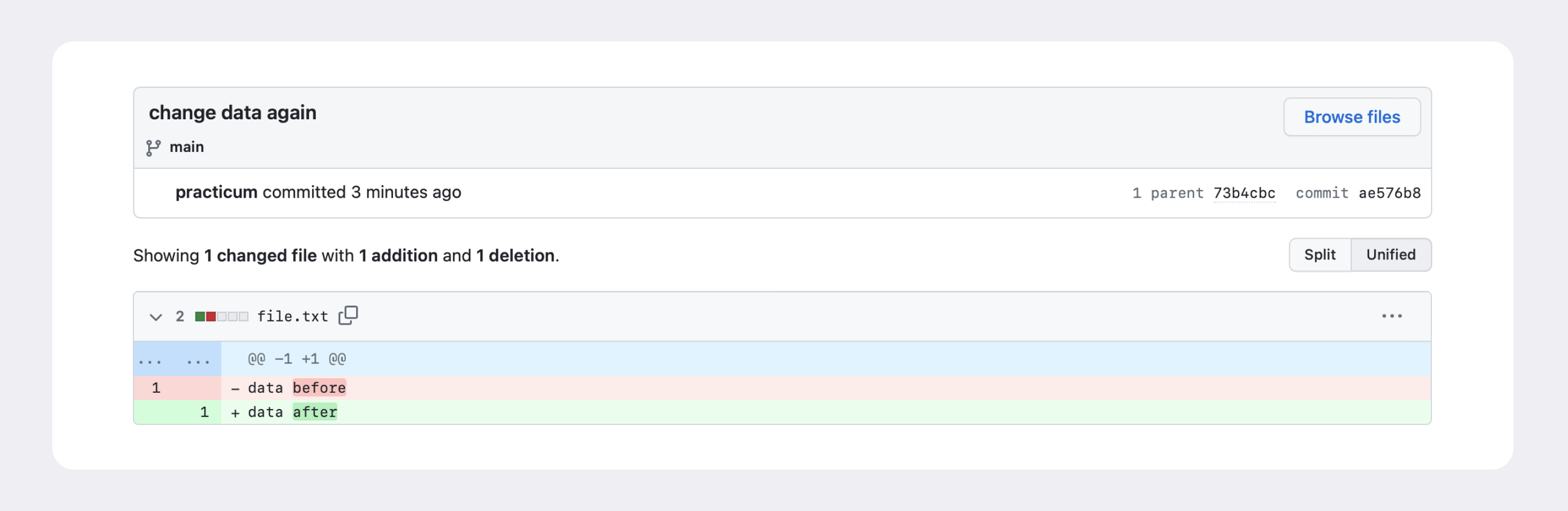Open the file.txt file link
The width and height of the screenshot is (1568, 511).
[292, 317]
